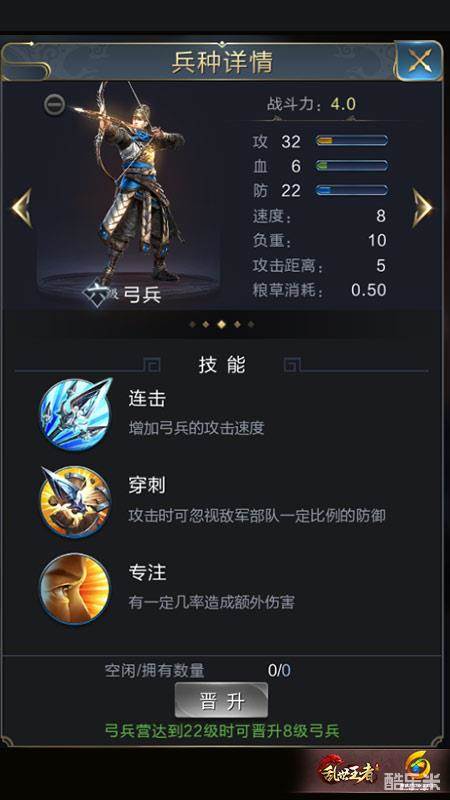The image size is (450, 800).
Task: Select the 专注 eye skill icon
Action: (x=75, y=588)
